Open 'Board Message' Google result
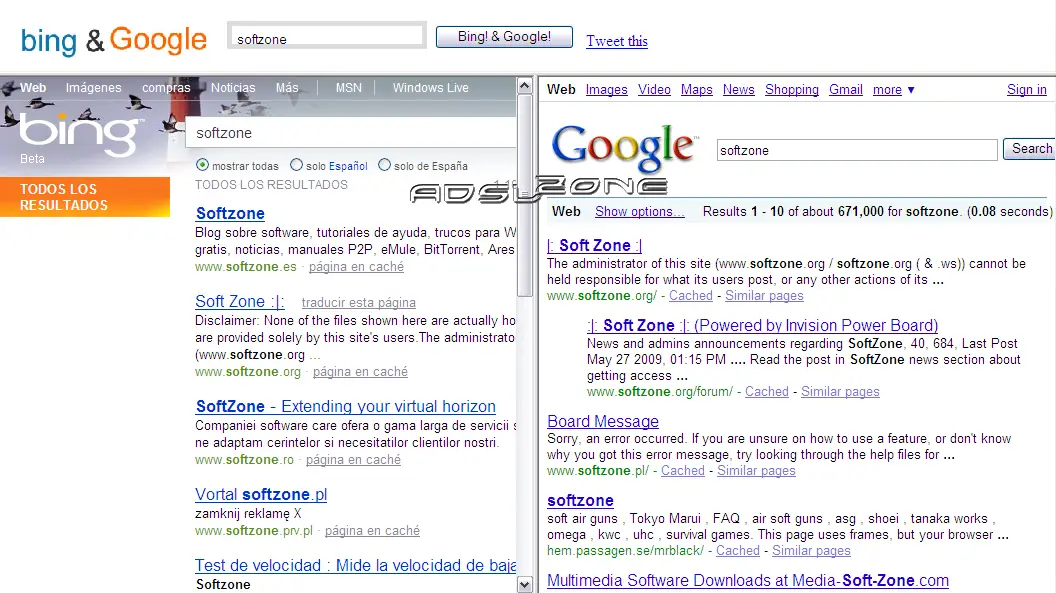The height and width of the screenshot is (593, 1056). (x=603, y=421)
